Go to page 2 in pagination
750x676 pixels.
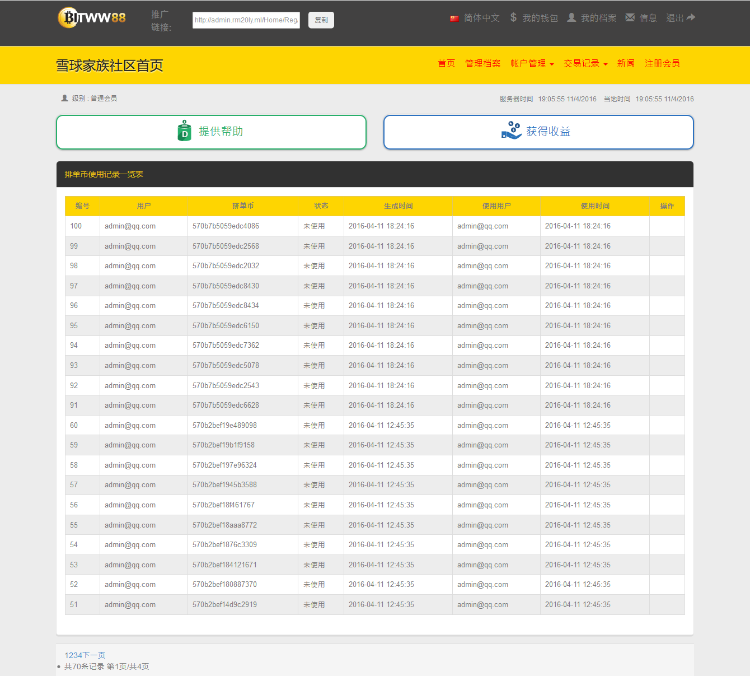(x=71, y=655)
